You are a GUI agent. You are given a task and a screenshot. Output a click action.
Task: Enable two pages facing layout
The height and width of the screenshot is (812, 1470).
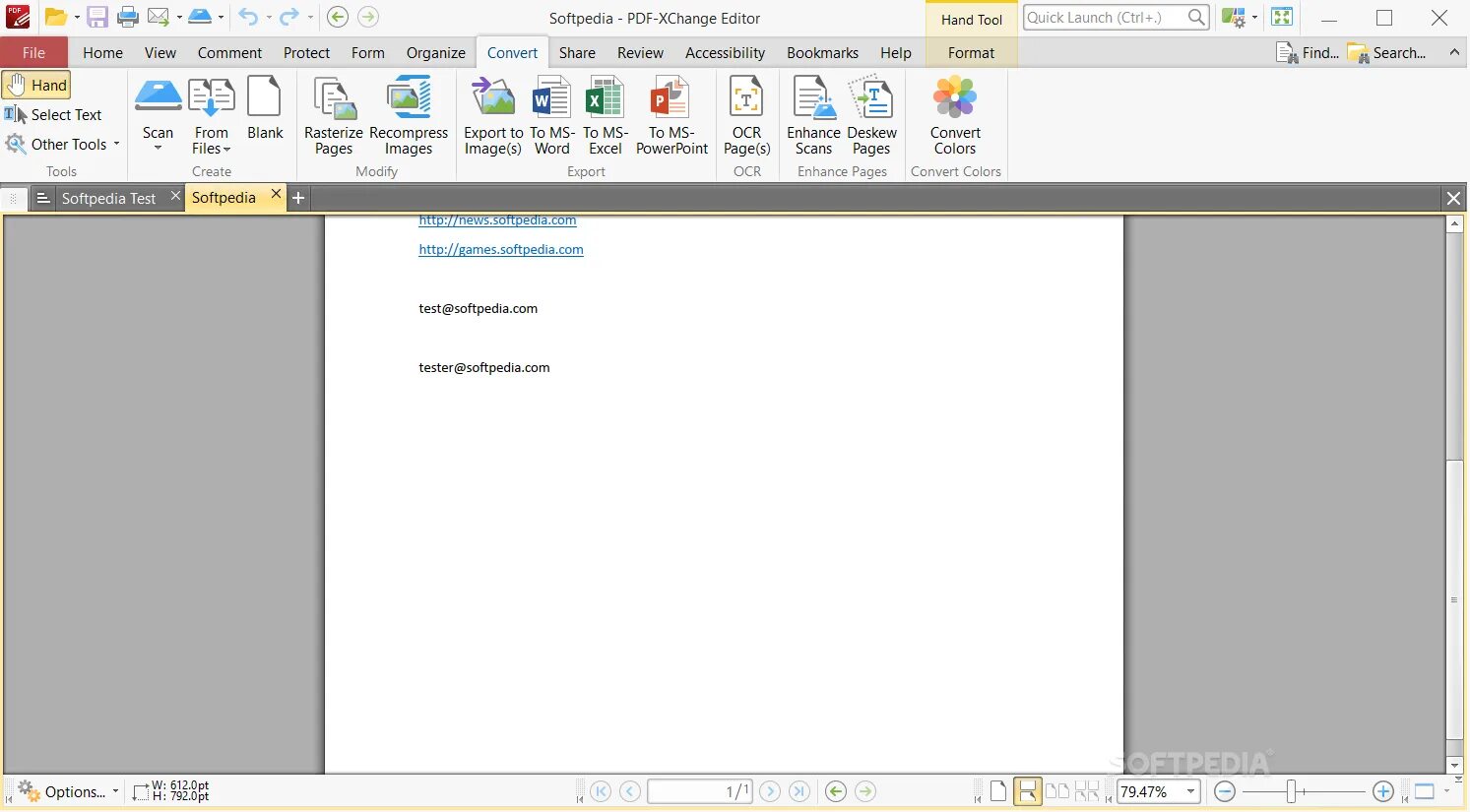pyautogui.click(x=1057, y=791)
